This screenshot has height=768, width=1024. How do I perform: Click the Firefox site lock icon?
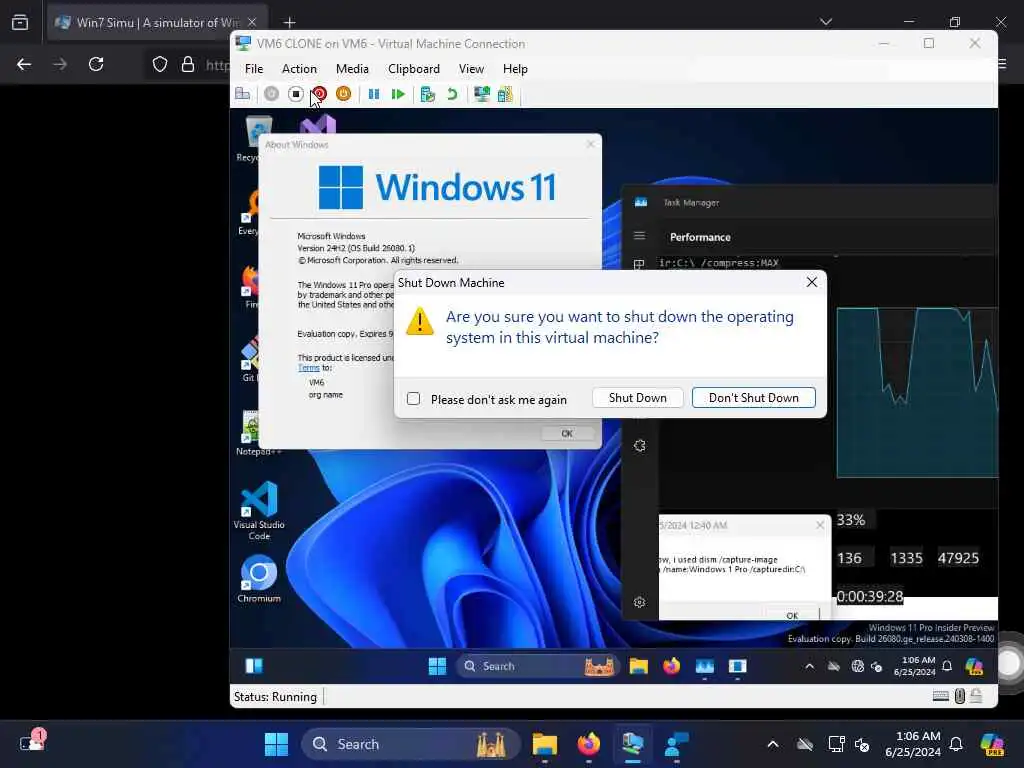[x=188, y=64]
